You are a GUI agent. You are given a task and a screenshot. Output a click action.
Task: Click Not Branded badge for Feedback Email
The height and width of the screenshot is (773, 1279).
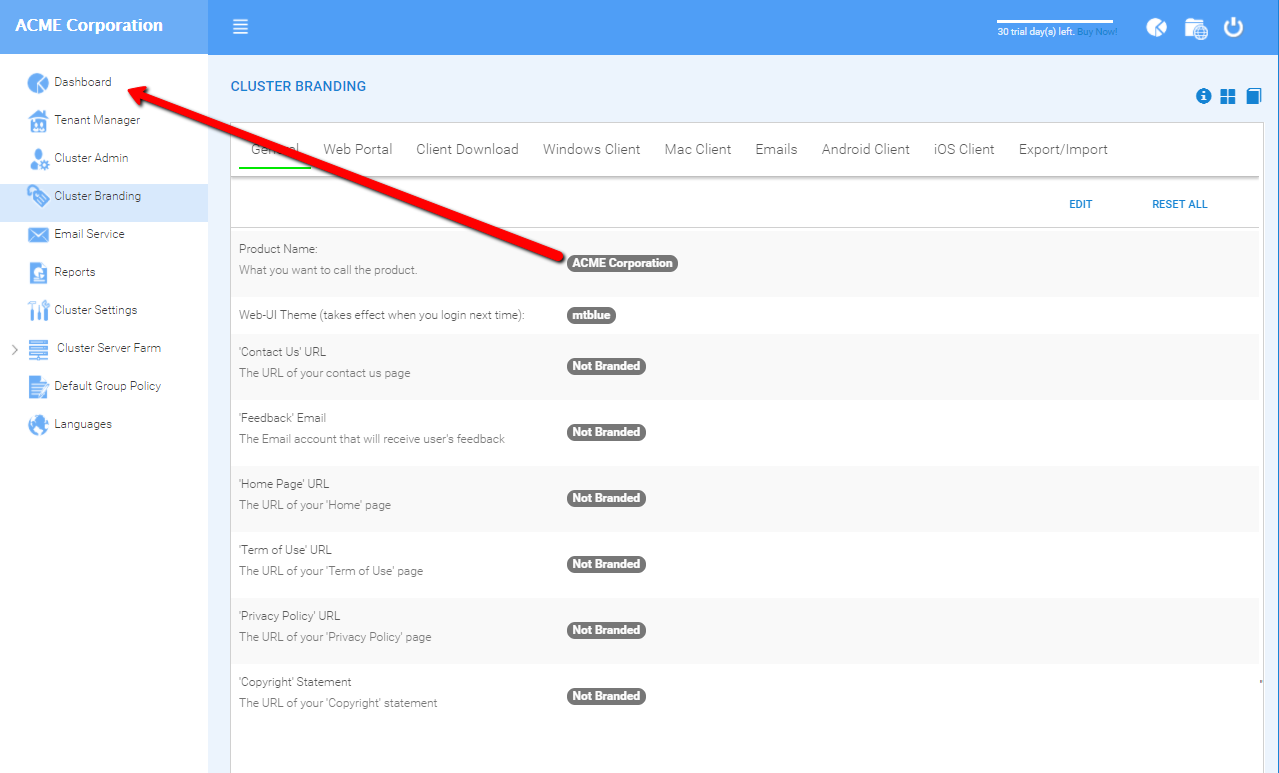coord(606,432)
